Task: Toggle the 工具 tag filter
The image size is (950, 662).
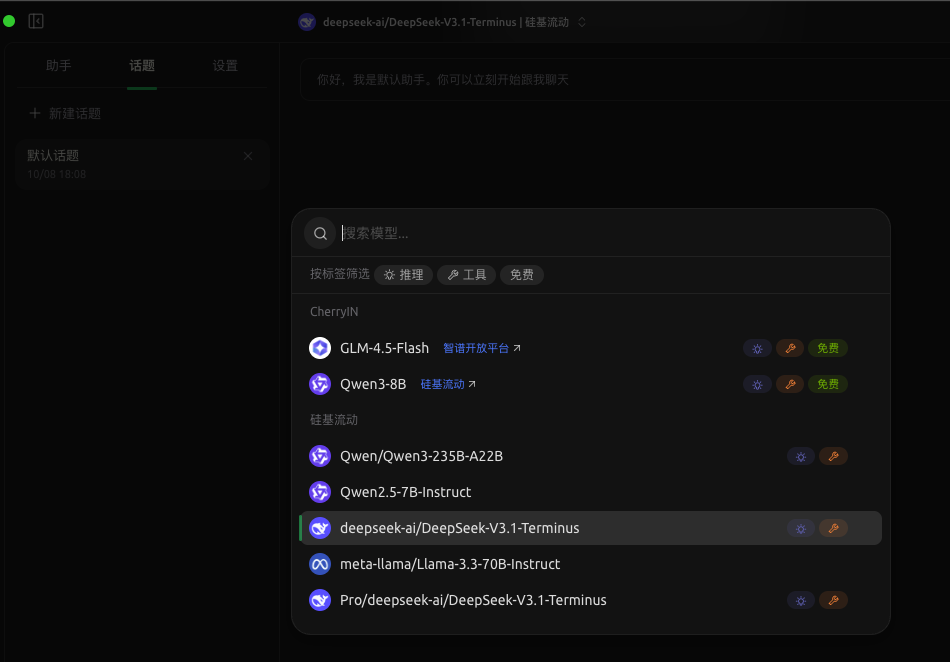Action: 467,275
